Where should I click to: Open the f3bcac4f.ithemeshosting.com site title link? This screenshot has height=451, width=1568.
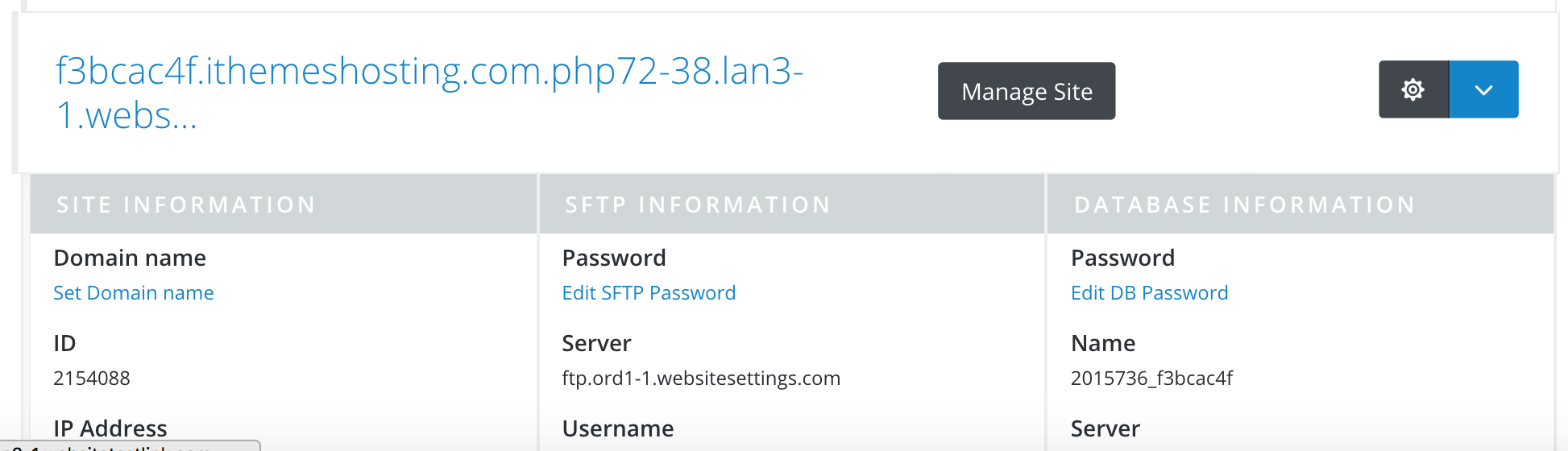(429, 93)
